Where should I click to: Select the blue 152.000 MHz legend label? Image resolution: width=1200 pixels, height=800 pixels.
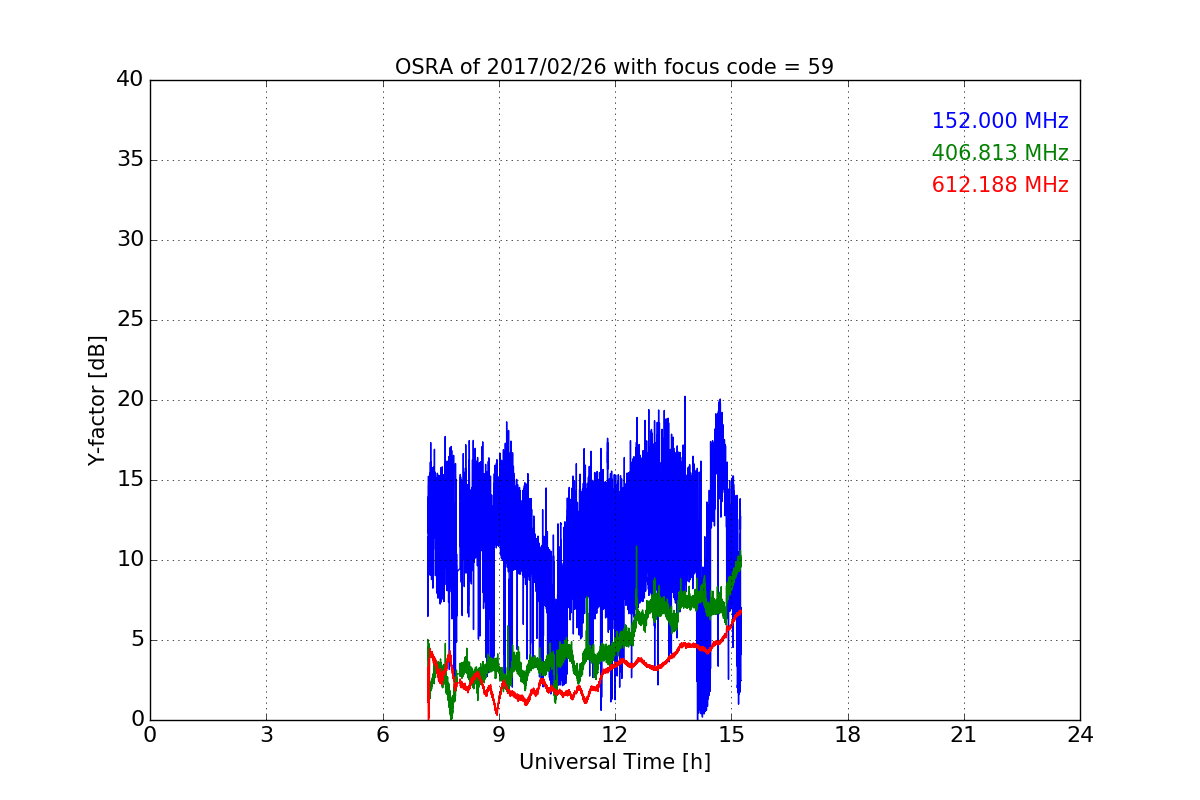click(x=1000, y=121)
